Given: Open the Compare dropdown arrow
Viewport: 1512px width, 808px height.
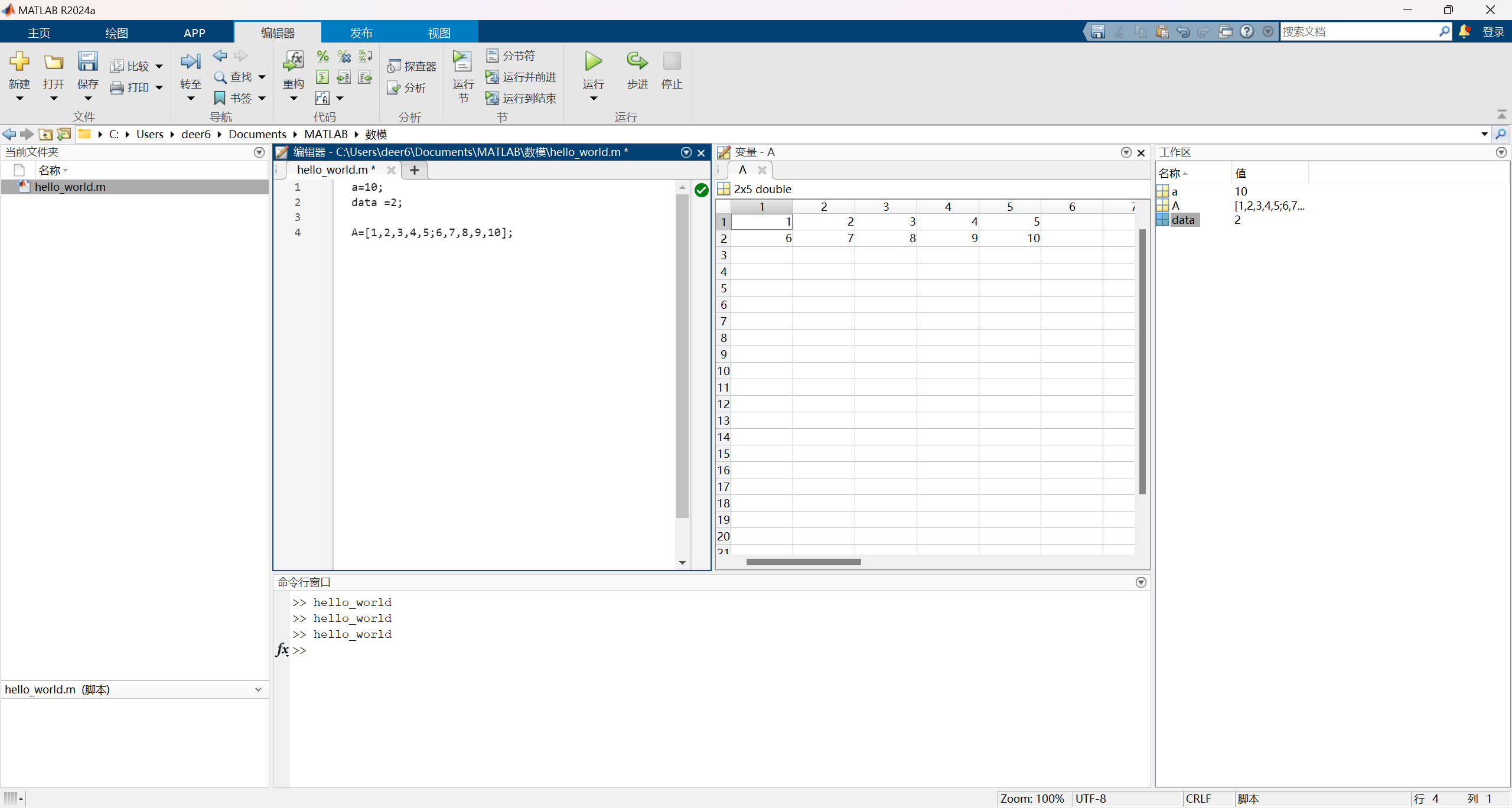Looking at the screenshot, I should (159, 66).
